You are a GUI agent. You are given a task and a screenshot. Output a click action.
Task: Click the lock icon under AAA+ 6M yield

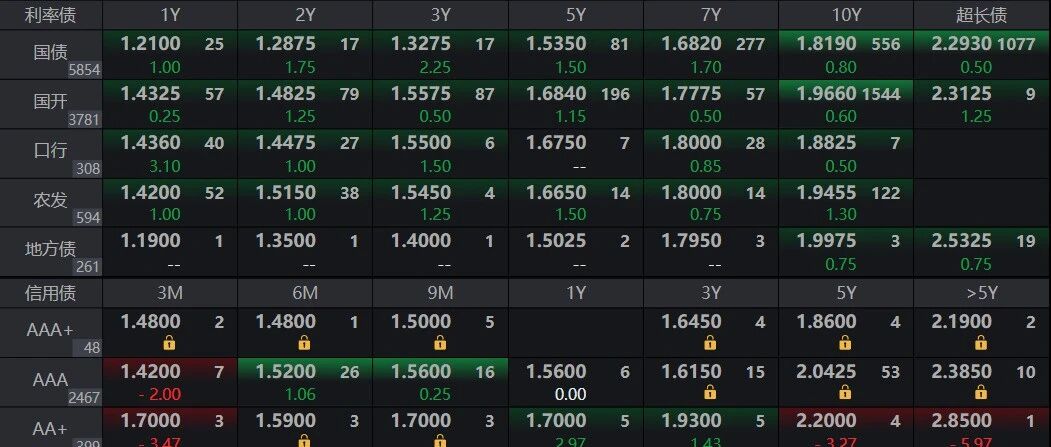[x=304, y=343]
